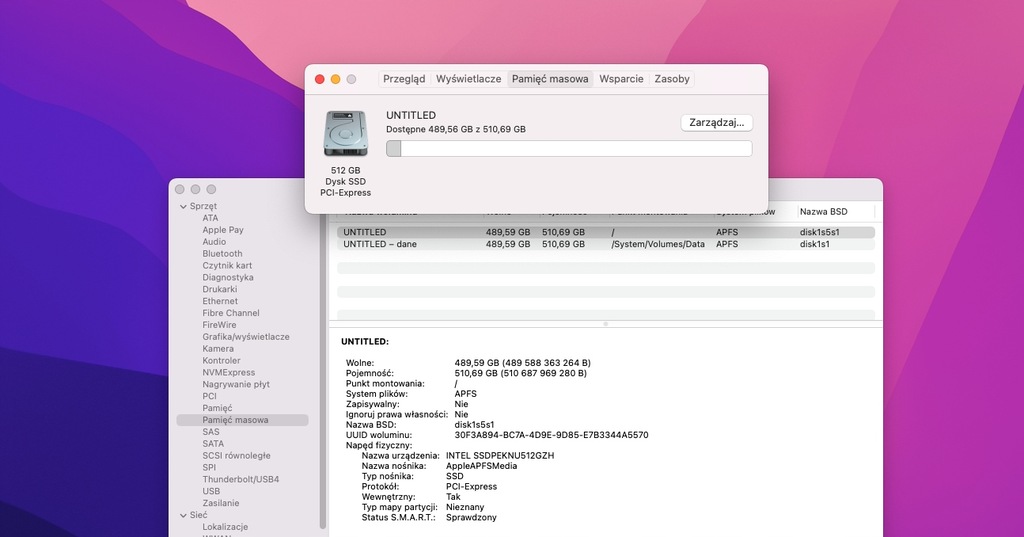1024x537 pixels.
Task: Click the Status S.M.A.R.T. Sprawdzony value
Action: click(471, 517)
